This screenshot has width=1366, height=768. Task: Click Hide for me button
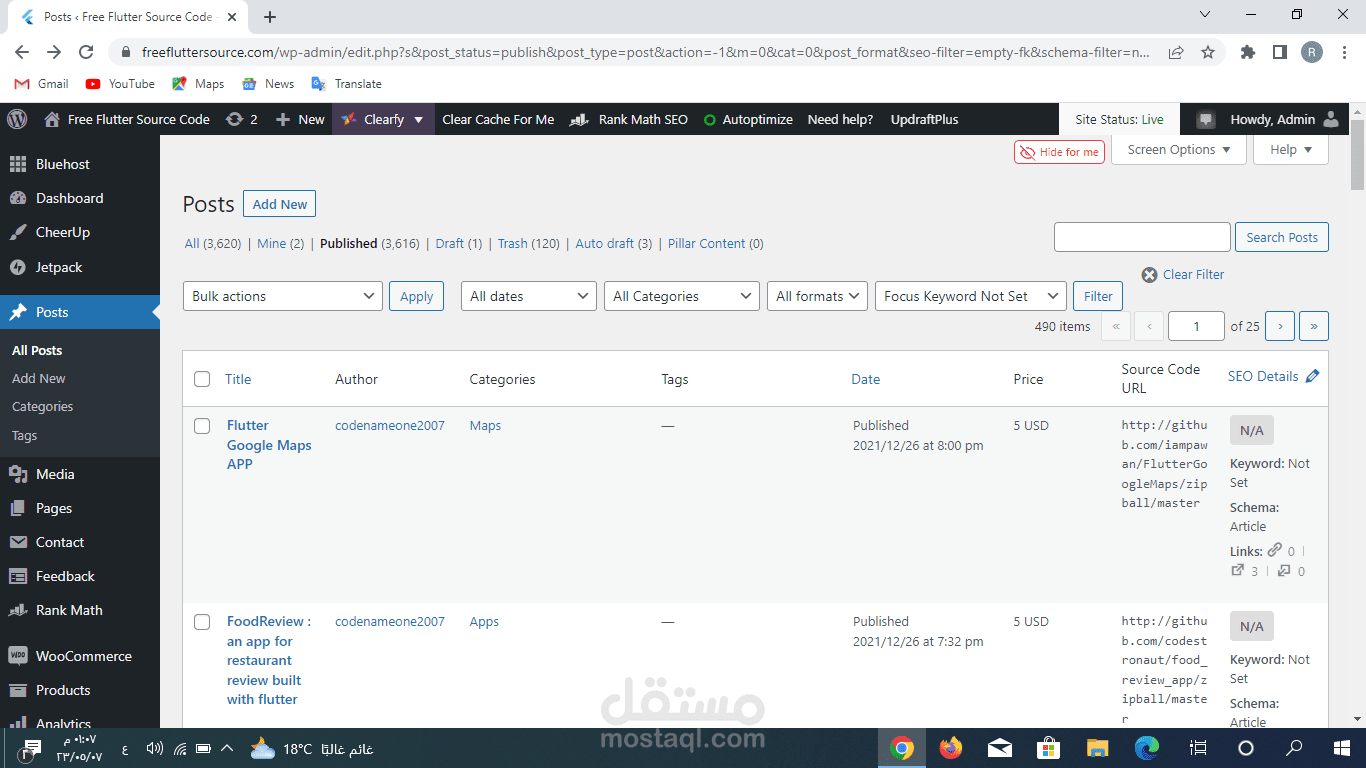(1059, 152)
